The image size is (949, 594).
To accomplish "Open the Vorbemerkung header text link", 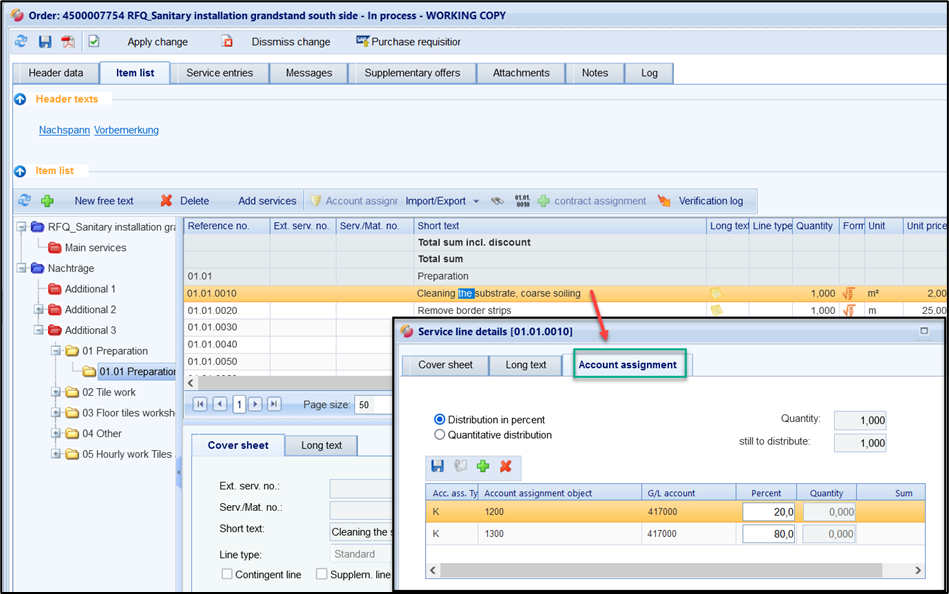I will (126, 130).
